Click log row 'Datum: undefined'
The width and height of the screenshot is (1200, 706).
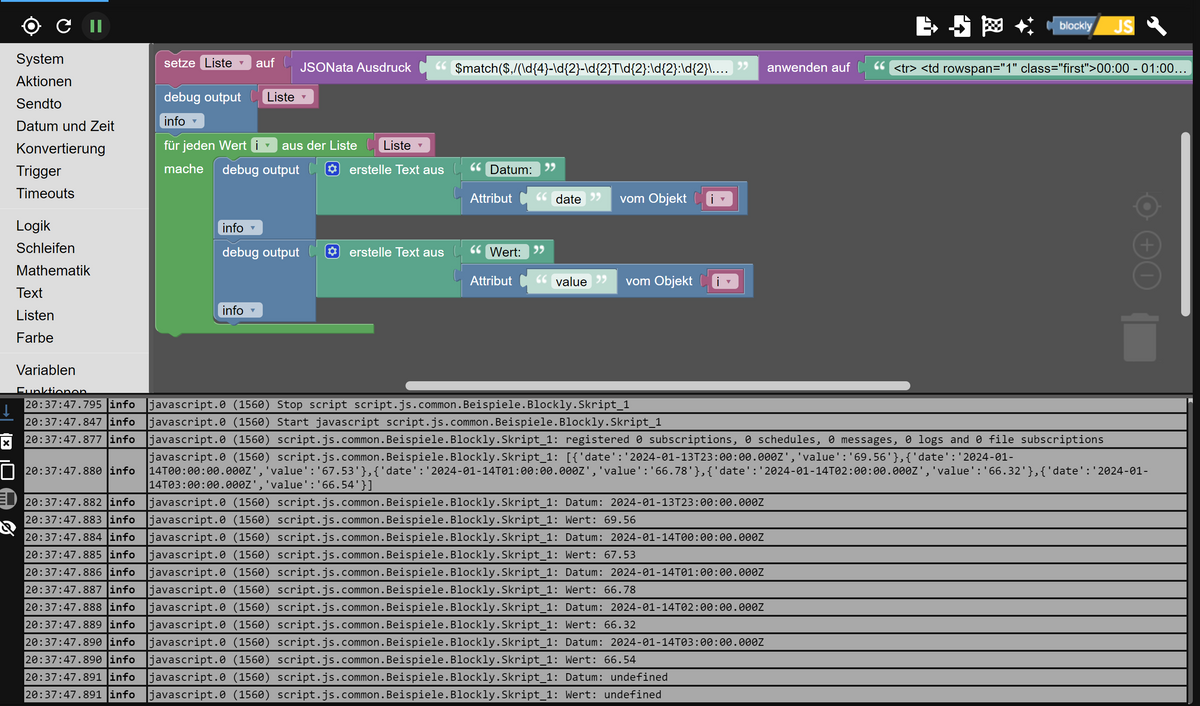coord(606,677)
